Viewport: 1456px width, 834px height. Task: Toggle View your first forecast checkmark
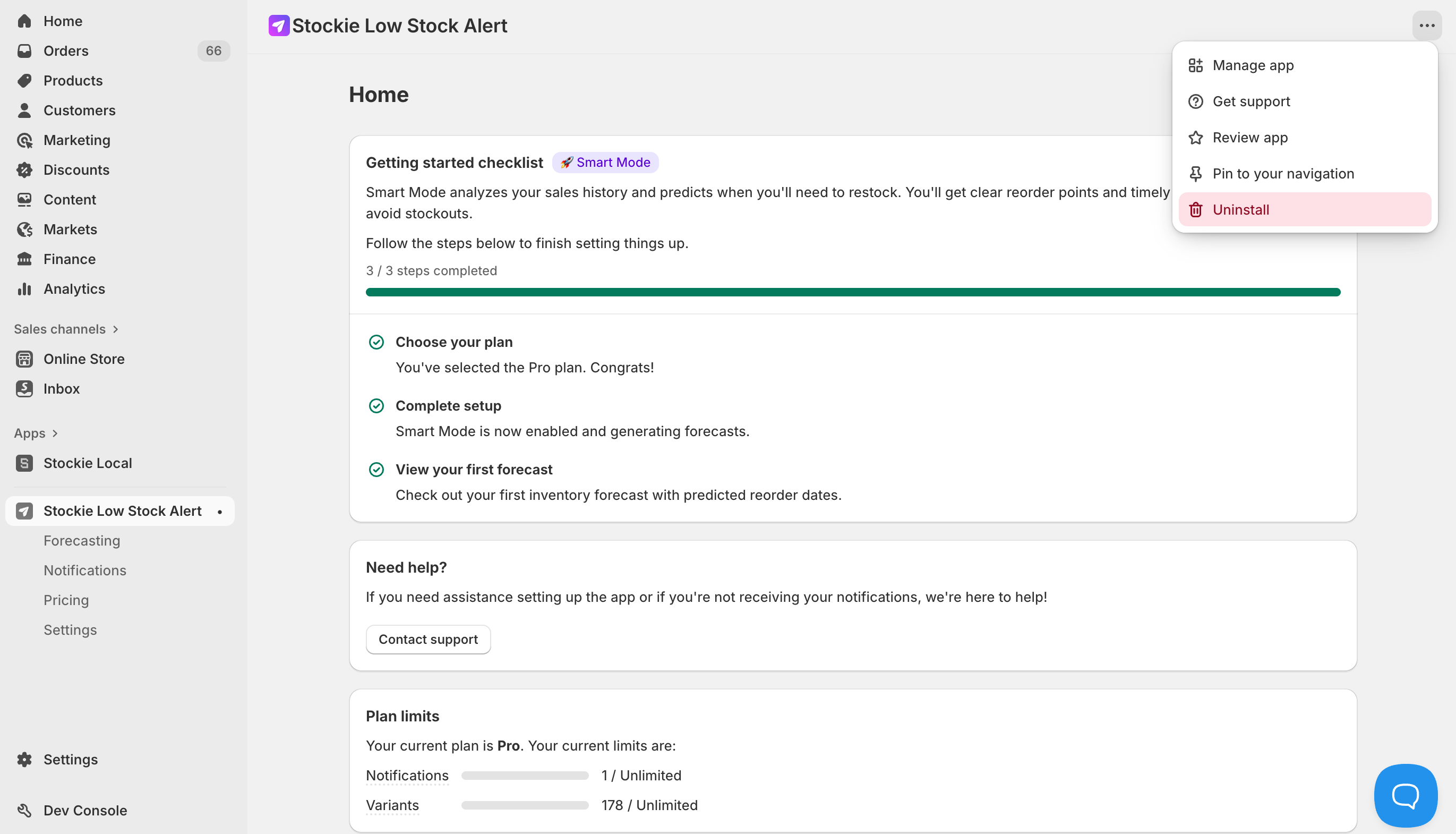[376, 469]
